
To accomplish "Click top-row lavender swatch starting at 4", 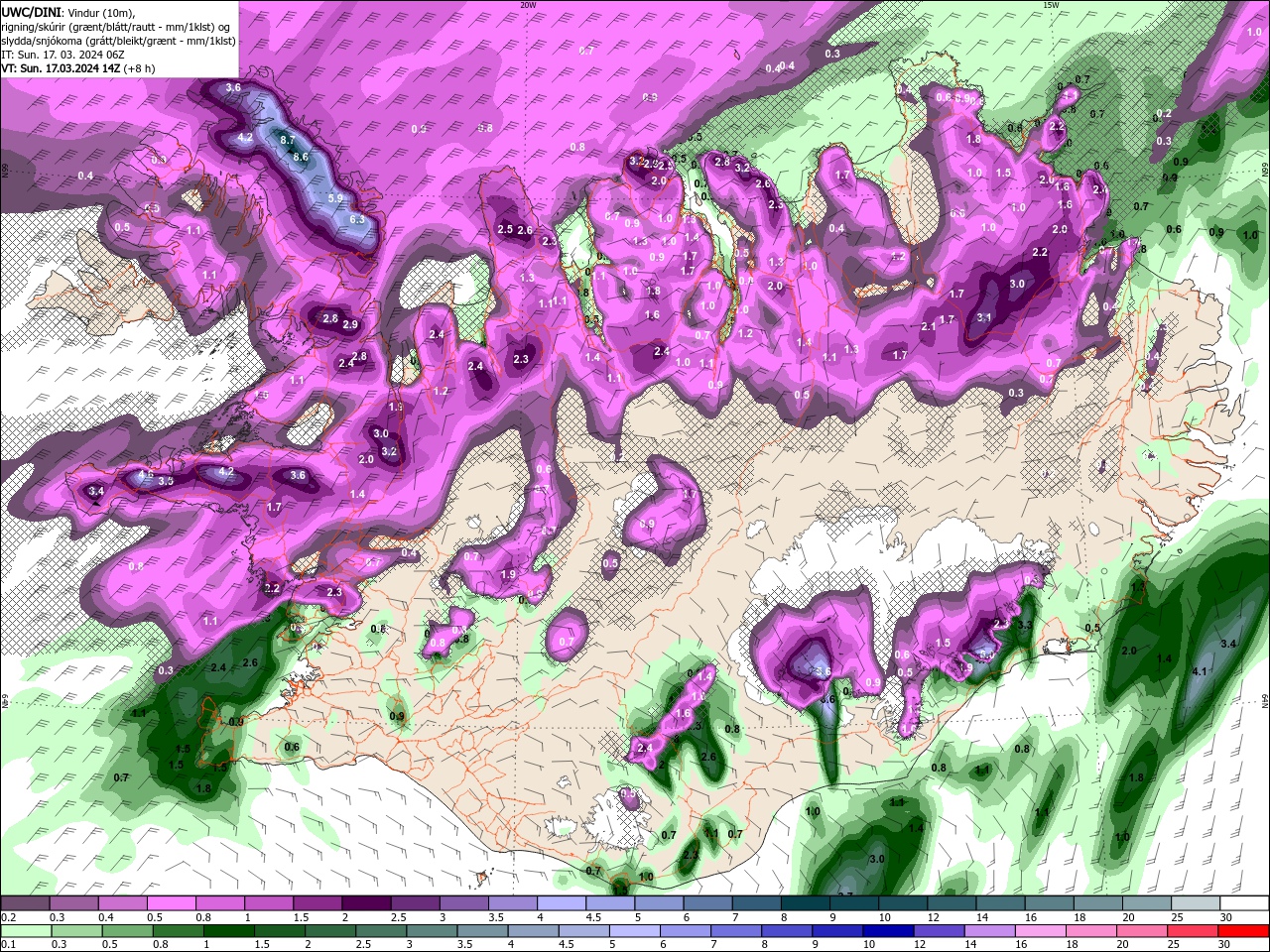I will (562, 904).
